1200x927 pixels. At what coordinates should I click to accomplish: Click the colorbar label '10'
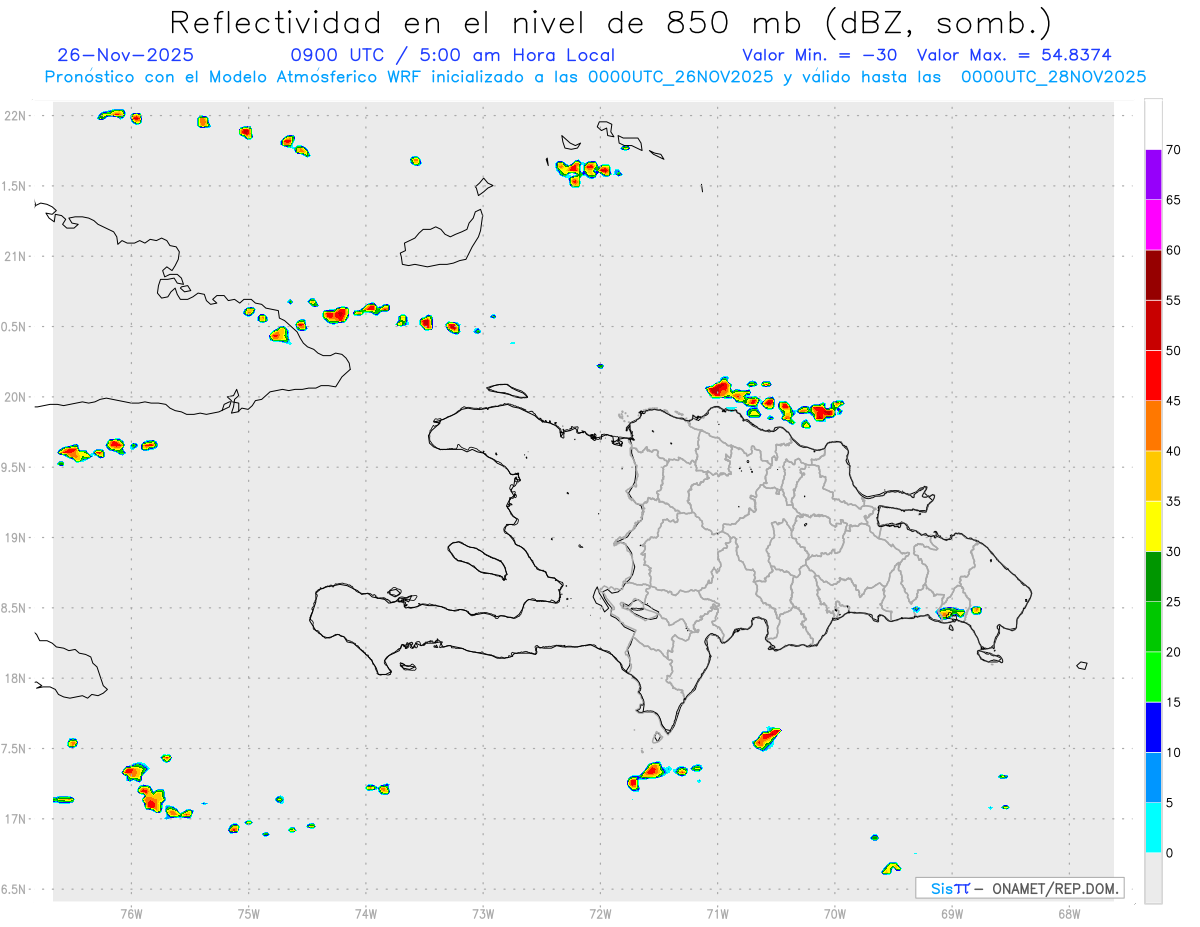1174,752
